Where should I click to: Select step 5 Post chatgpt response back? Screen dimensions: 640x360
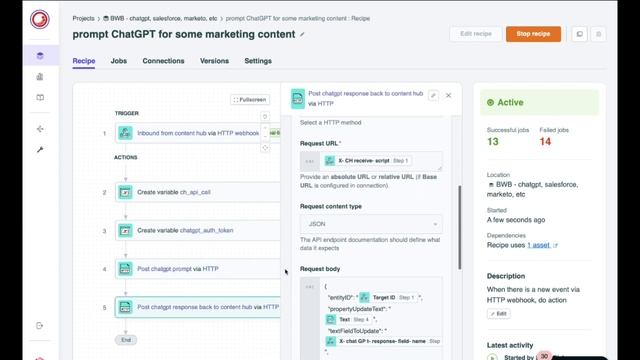coord(198,307)
